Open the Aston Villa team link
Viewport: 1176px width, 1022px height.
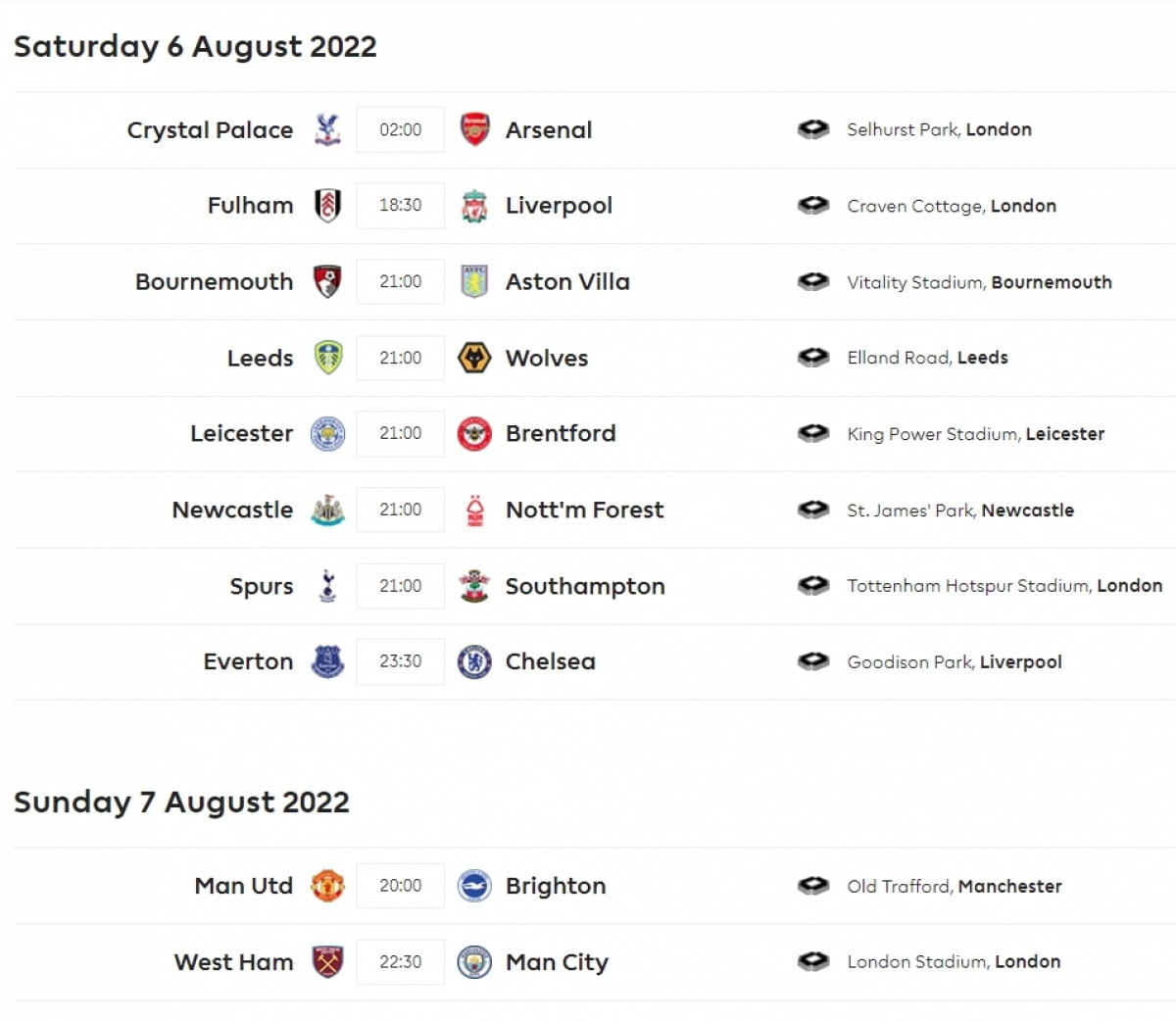[567, 282]
